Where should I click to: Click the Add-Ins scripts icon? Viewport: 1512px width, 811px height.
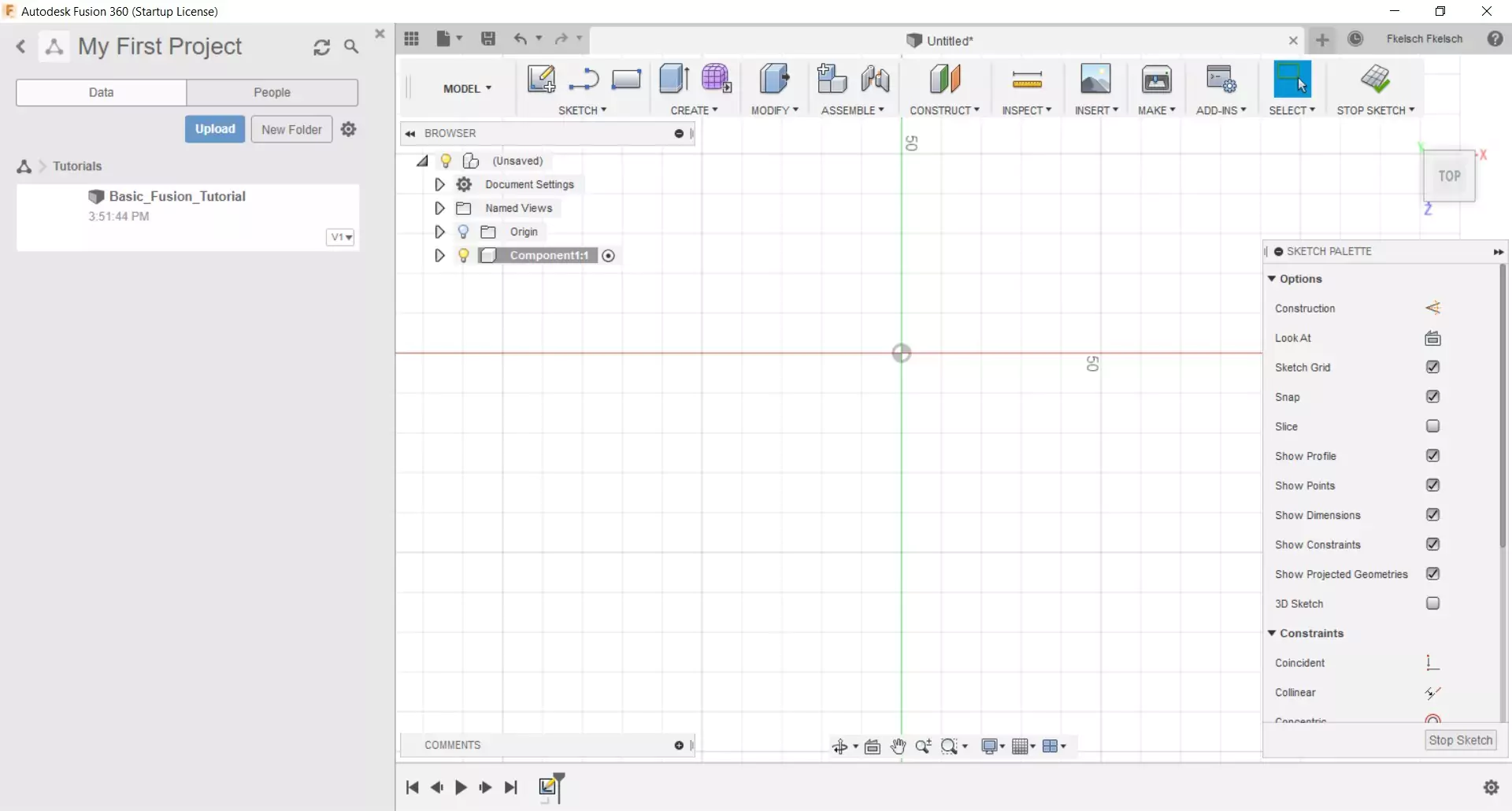pyautogui.click(x=1221, y=79)
